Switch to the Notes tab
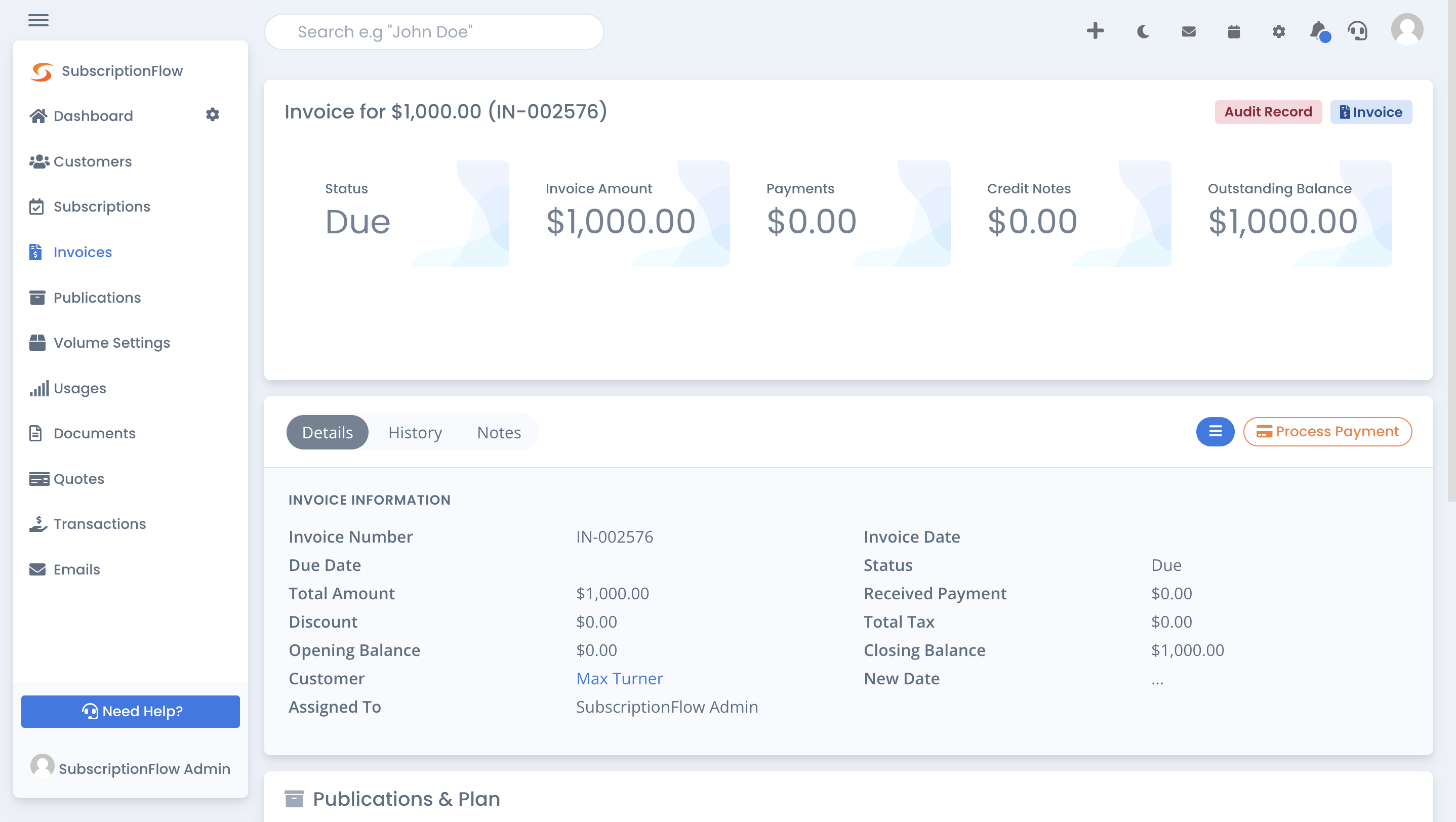1456x822 pixels. (x=499, y=432)
